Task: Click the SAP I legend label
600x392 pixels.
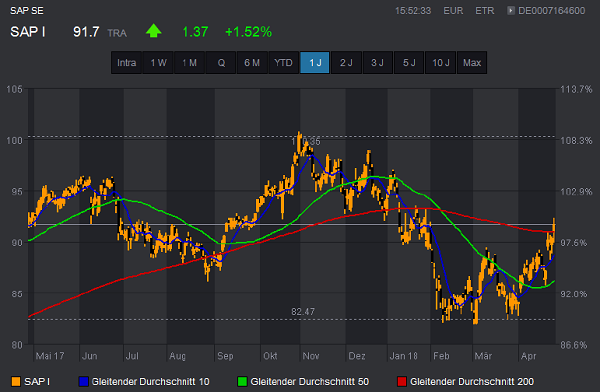Action: coord(37,382)
